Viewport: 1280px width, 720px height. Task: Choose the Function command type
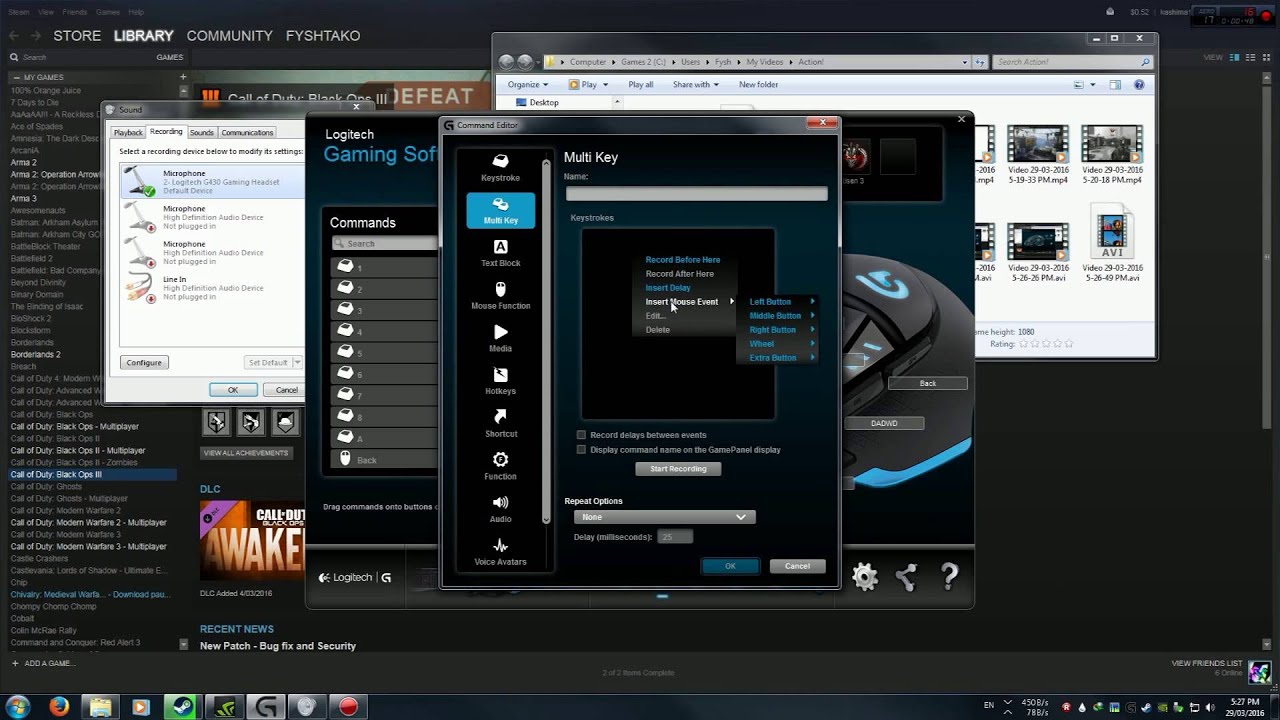point(500,466)
